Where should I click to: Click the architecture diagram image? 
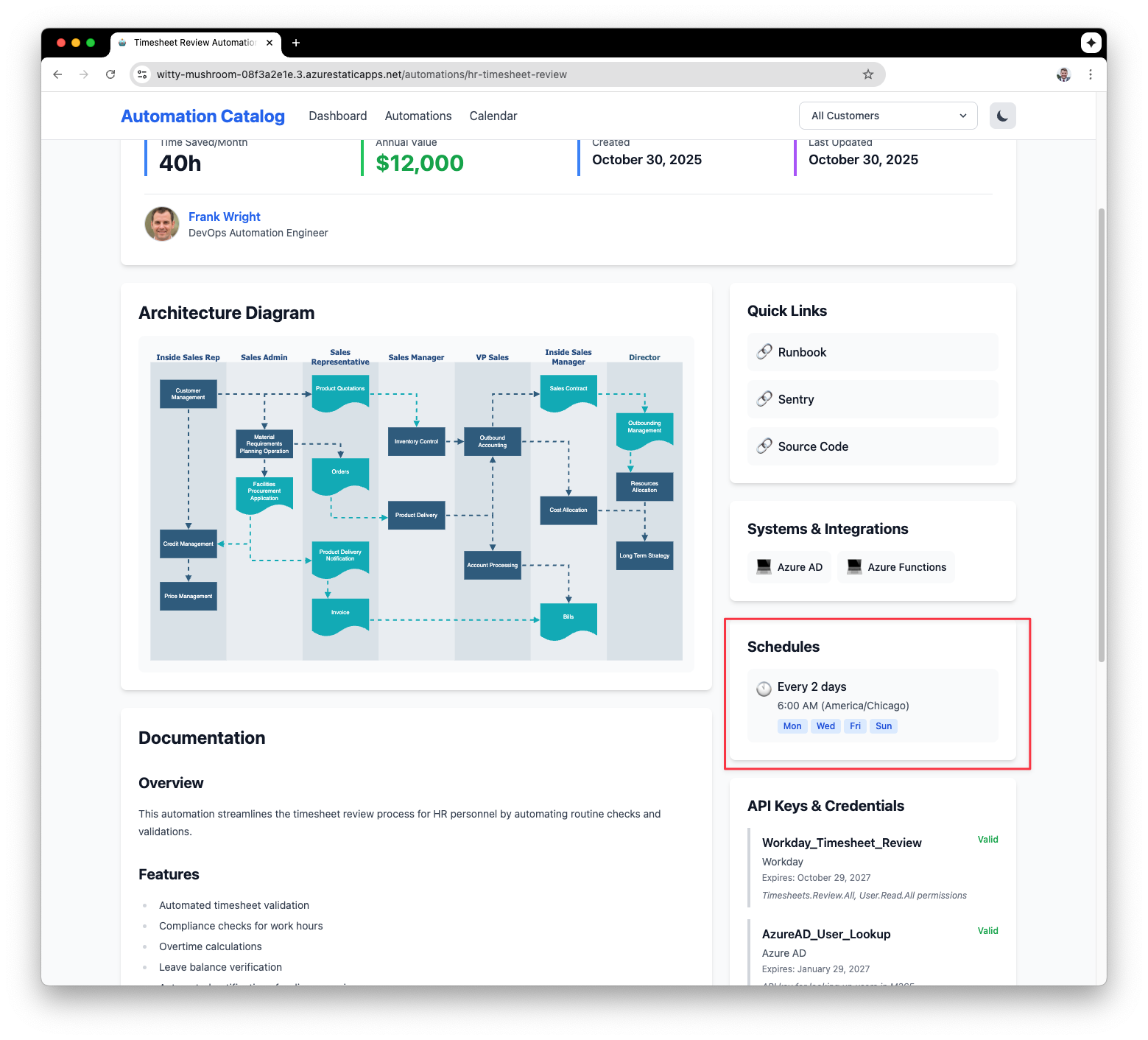pyautogui.click(x=416, y=504)
